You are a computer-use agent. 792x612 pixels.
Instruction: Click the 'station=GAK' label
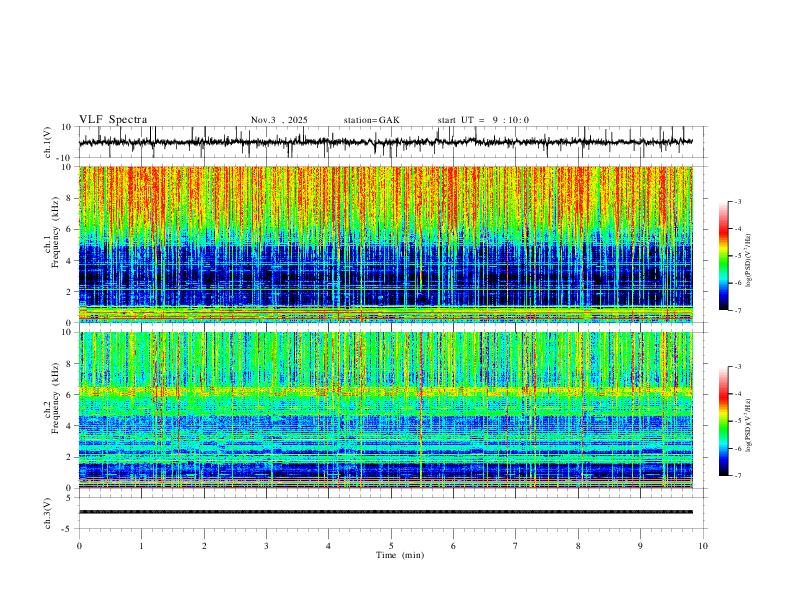tap(371, 120)
